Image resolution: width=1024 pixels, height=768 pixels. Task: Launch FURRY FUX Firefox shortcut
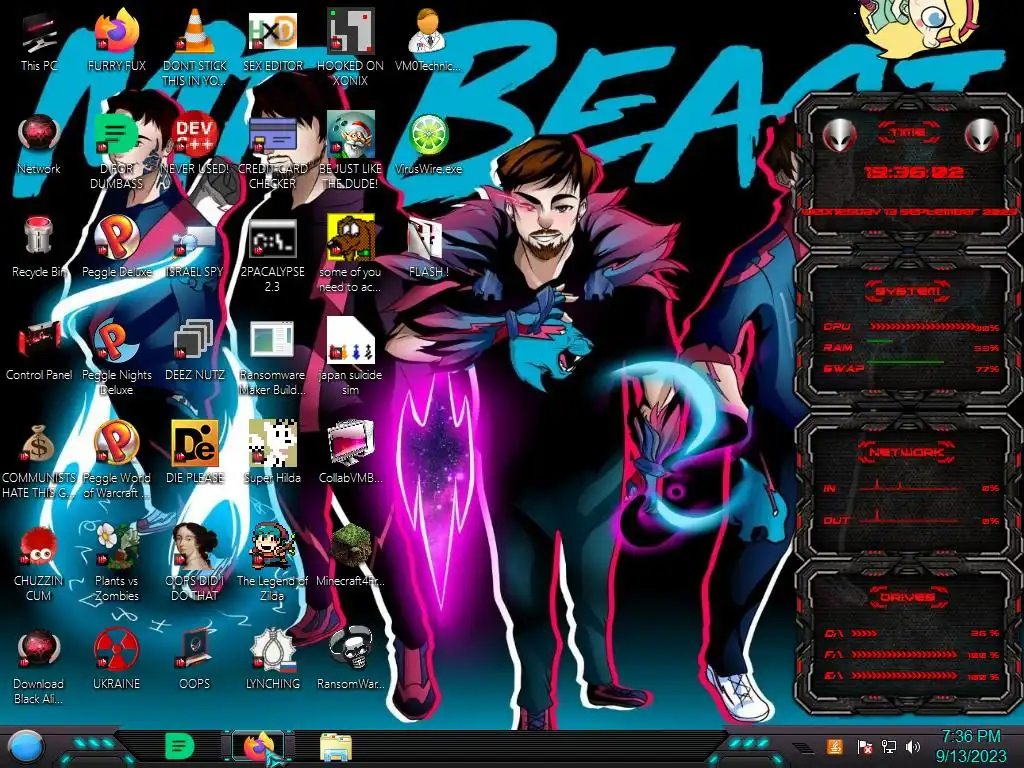click(x=116, y=31)
